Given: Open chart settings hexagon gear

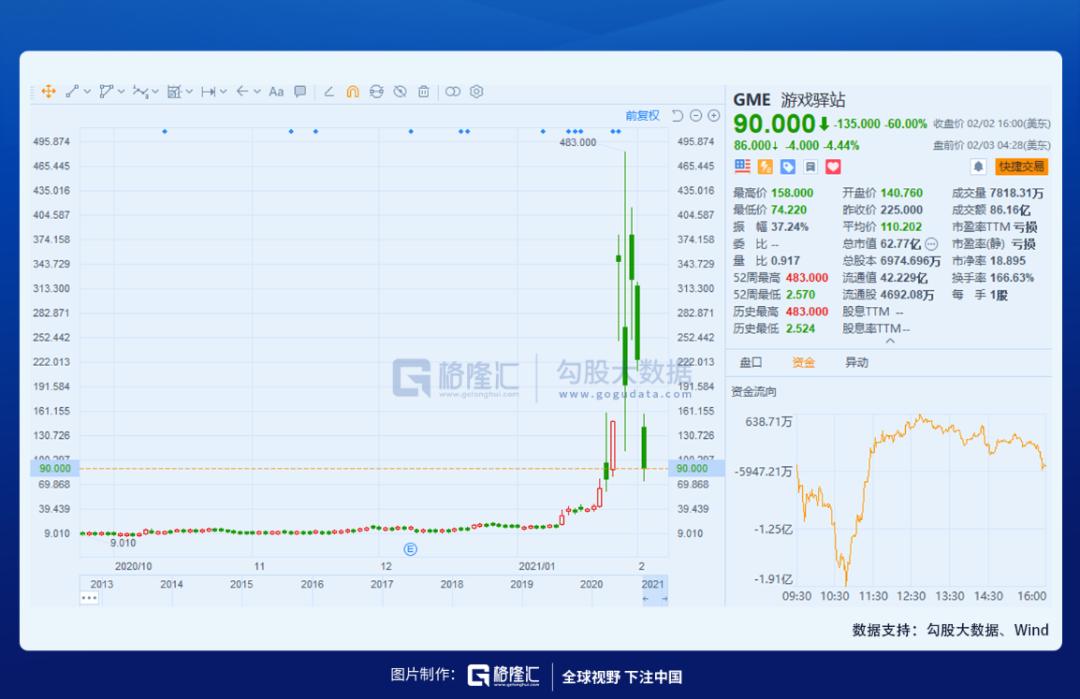Looking at the screenshot, I should tap(477, 92).
